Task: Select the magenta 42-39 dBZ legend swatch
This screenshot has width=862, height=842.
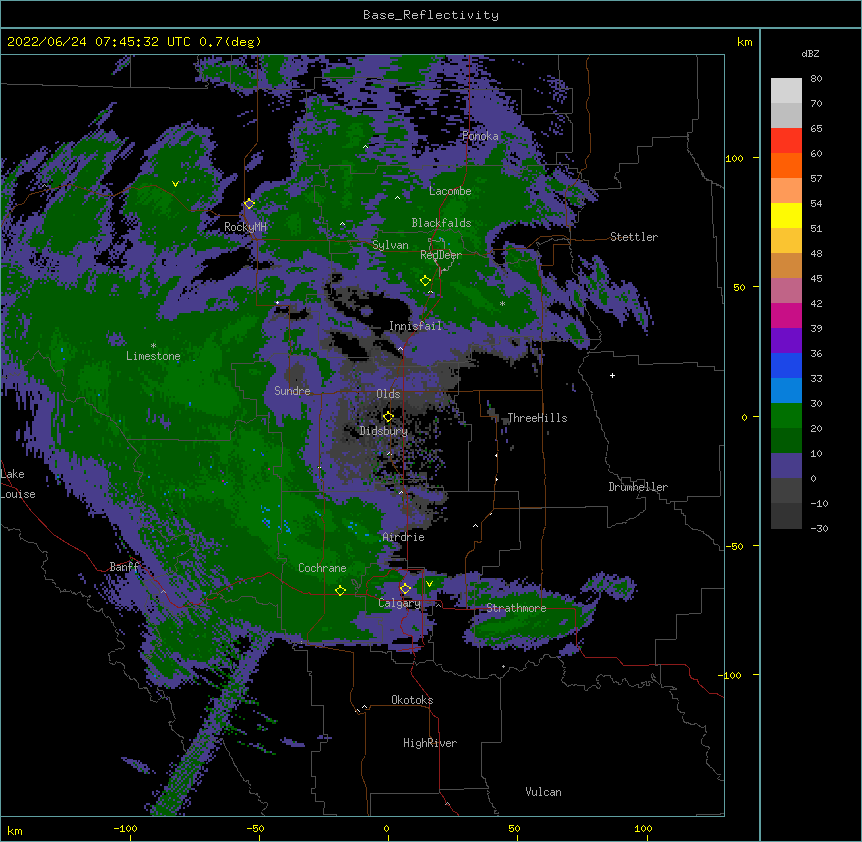Action: pos(786,315)
